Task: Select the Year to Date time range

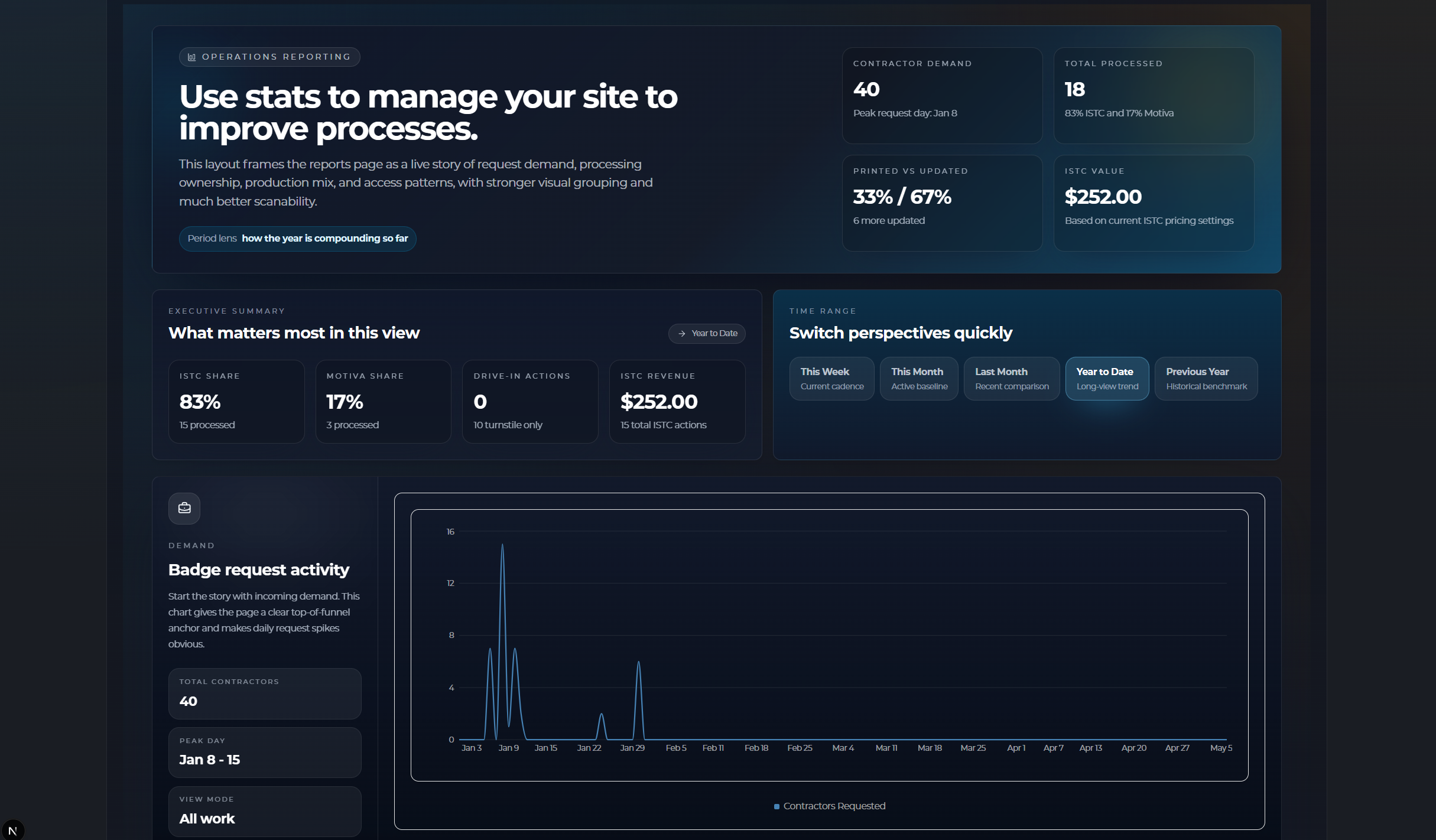Action: (x=1107, y=379)
